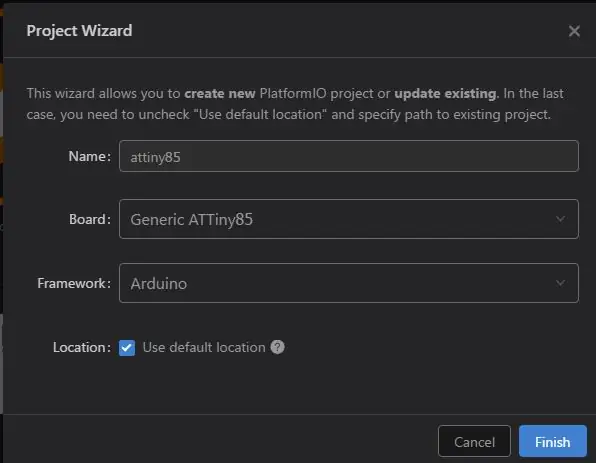Image resolution: width=596 pixels, height=463 pixels.
Task: Open the Arduino framework selector
Action: pyautogui.click(x=349, y=283)
